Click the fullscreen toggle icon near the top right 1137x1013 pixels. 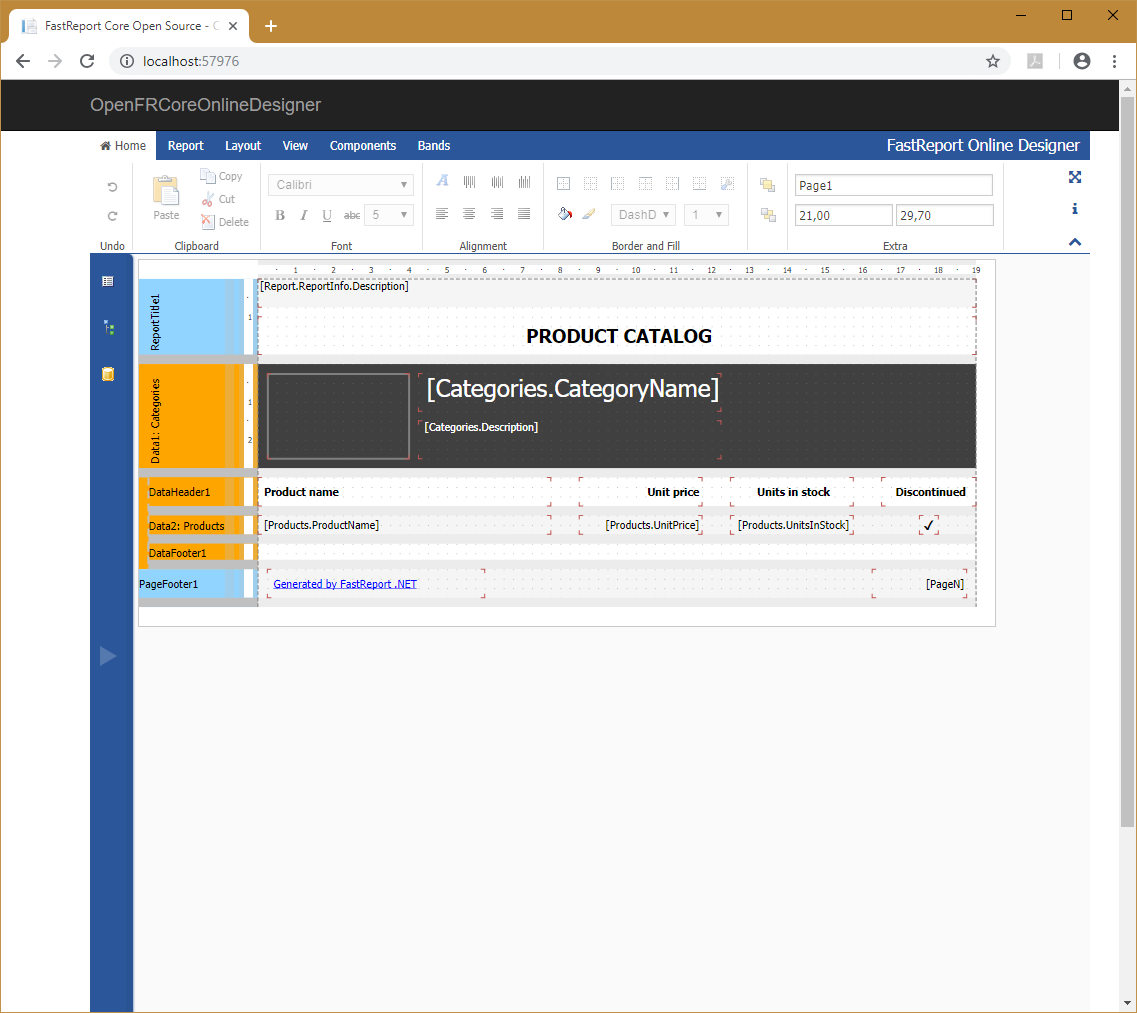click(1074, 177)
